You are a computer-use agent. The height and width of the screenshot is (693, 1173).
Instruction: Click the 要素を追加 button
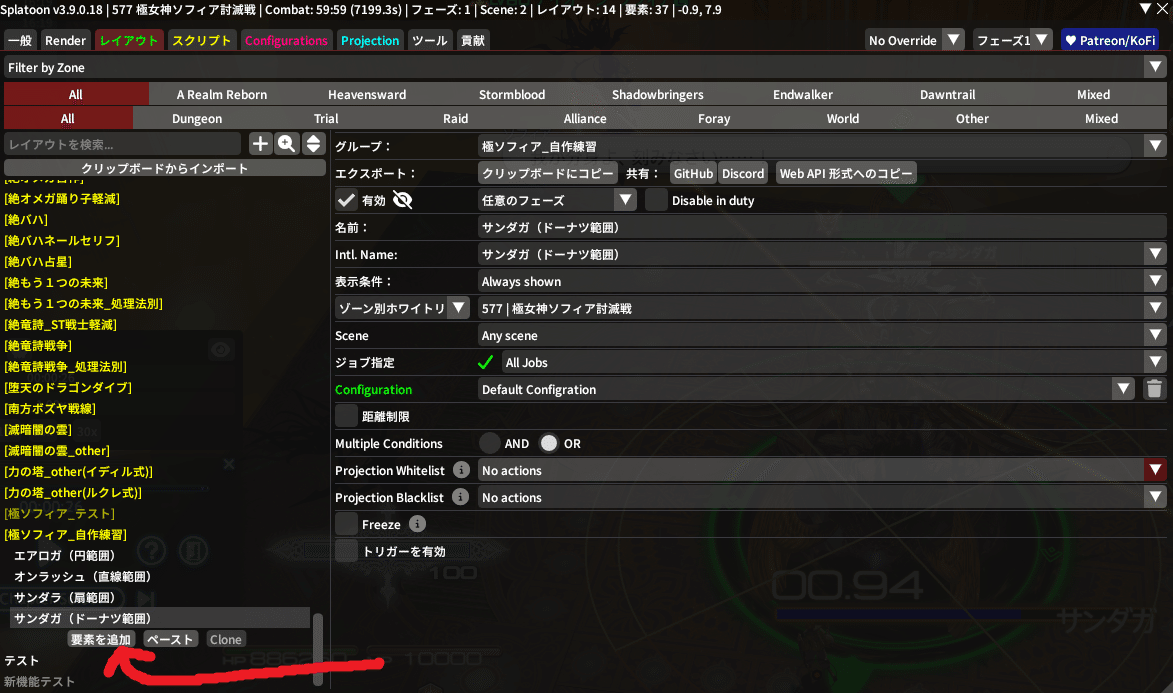[101, 639]
